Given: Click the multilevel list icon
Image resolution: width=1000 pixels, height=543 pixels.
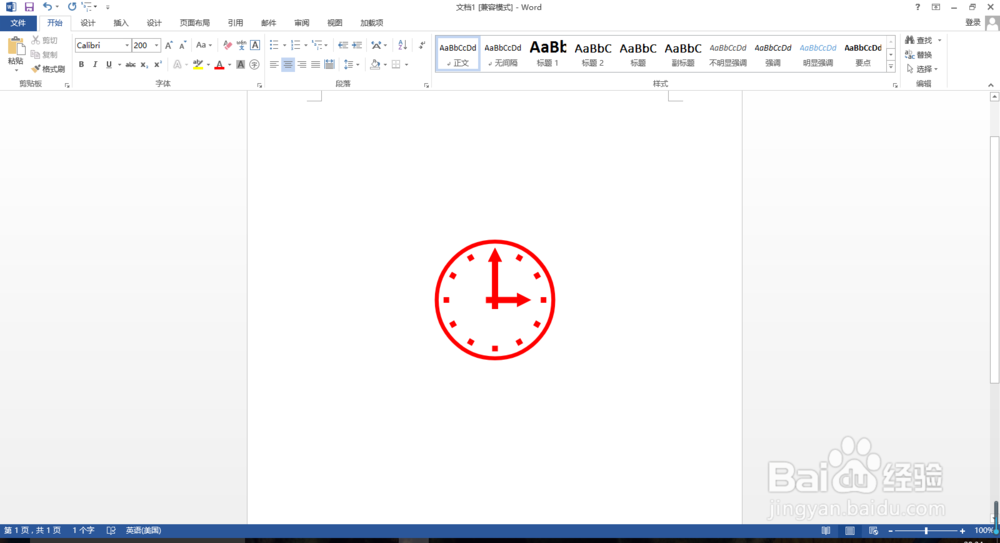Looking at the screenshot, I should point(317,45).
